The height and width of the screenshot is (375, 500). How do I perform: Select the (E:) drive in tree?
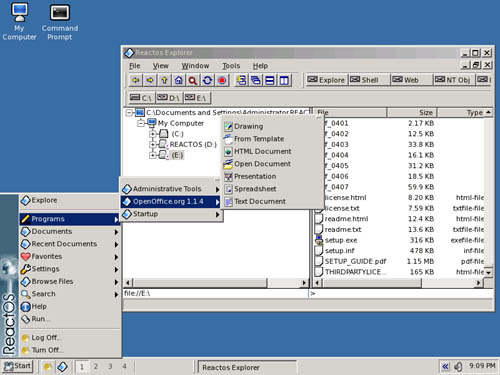(x=177, y=155)
